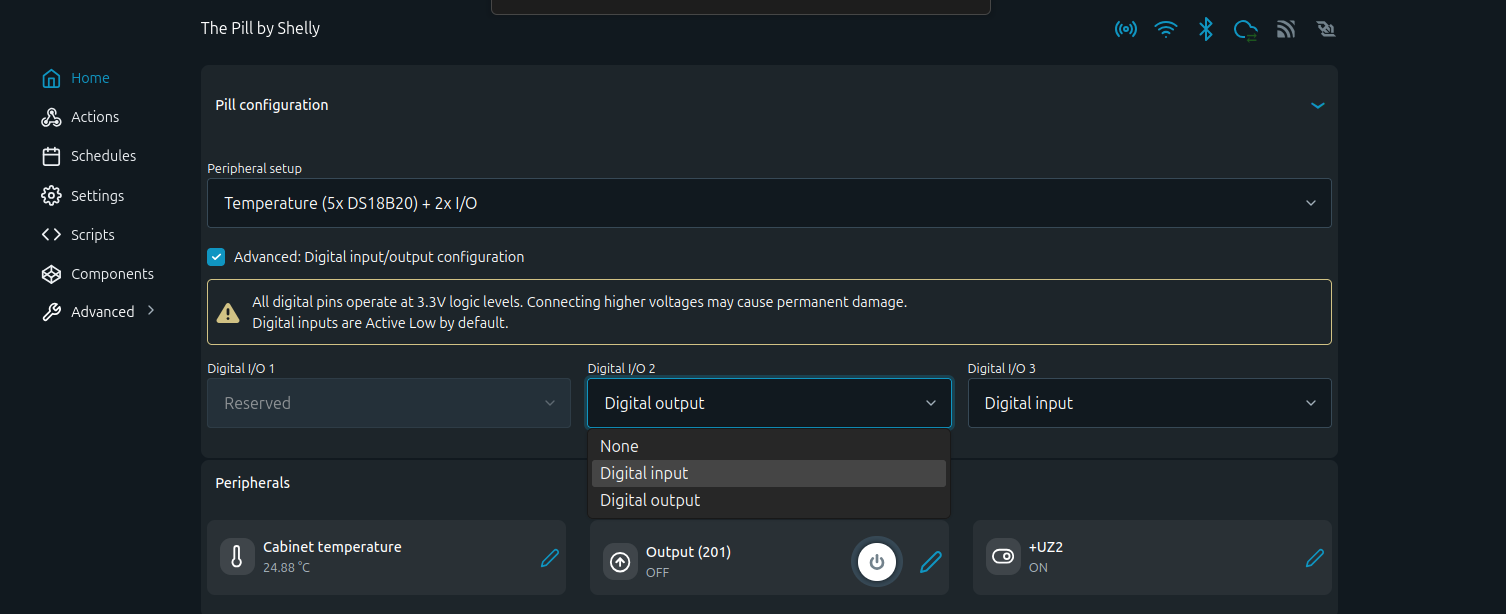Open the Scripts section
The width and height of the screenshot is (1506, 614).
click(92, 234)
